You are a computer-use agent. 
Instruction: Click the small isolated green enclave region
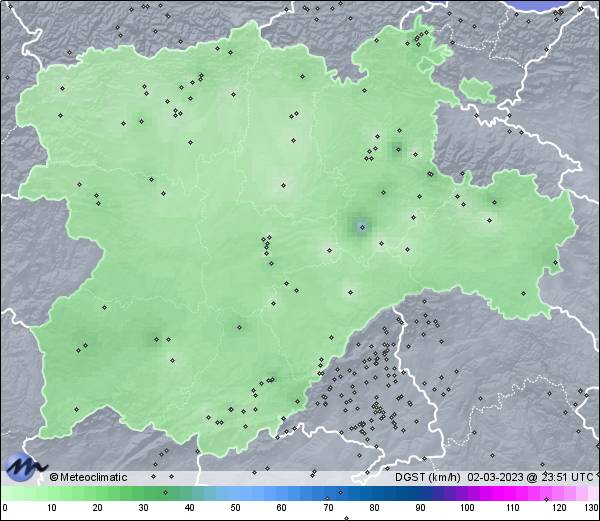[477, 90]
